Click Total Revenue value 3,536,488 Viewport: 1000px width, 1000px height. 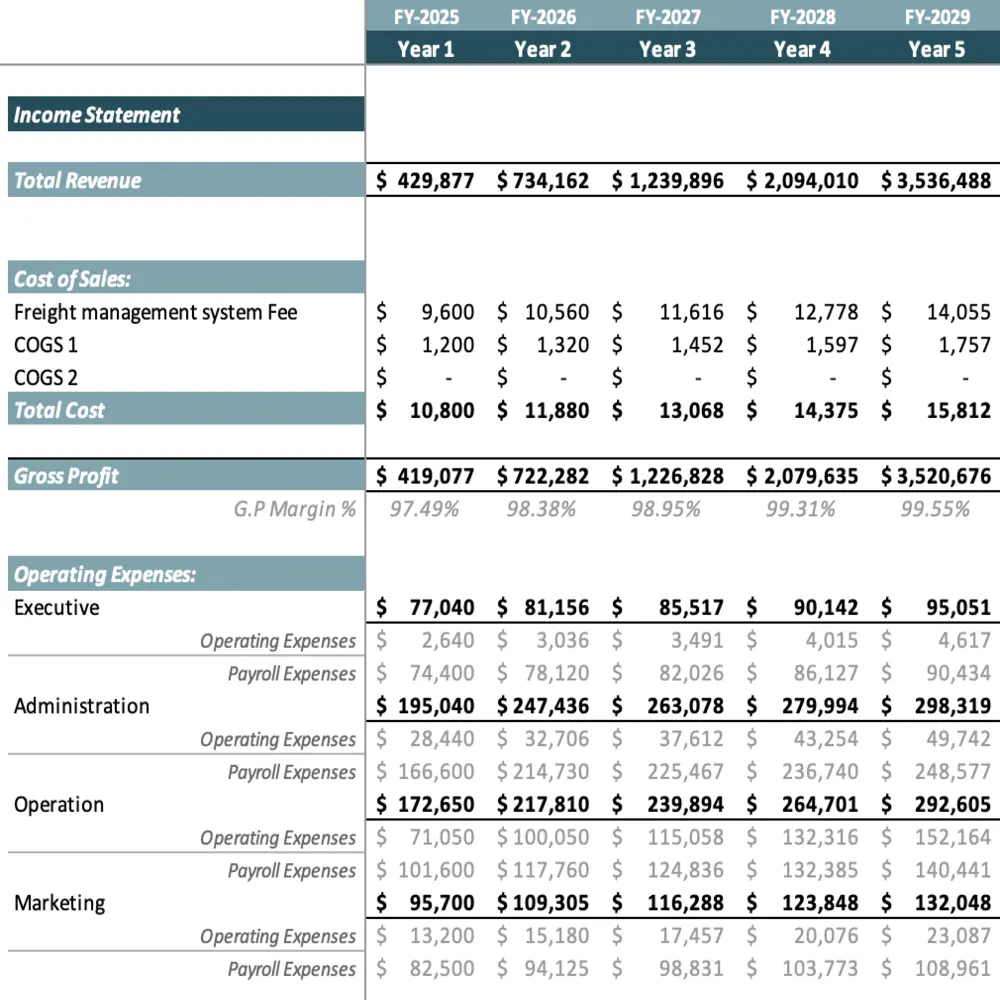point(944,180)
